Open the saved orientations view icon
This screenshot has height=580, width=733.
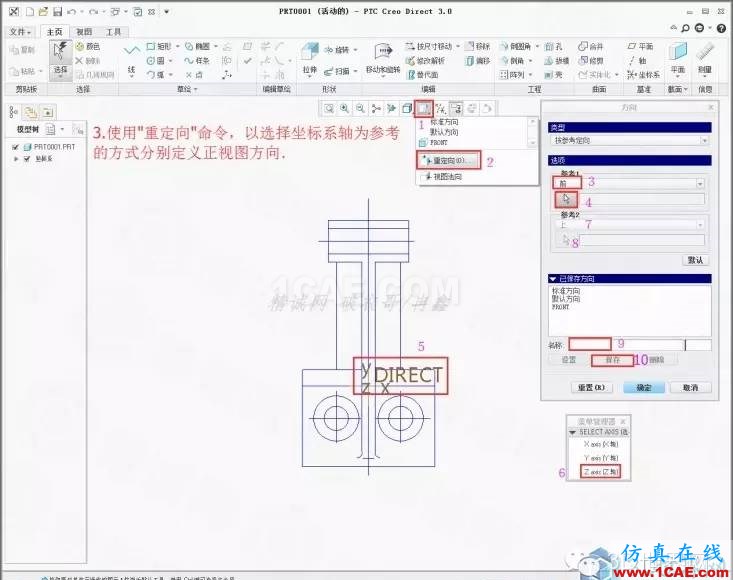[x=424, y=108]
